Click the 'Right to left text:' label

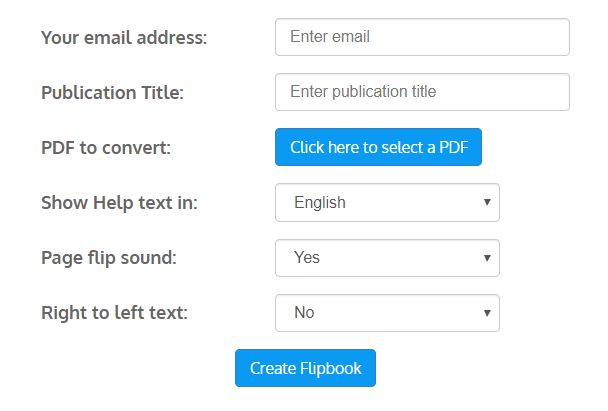tap(114, 312)
